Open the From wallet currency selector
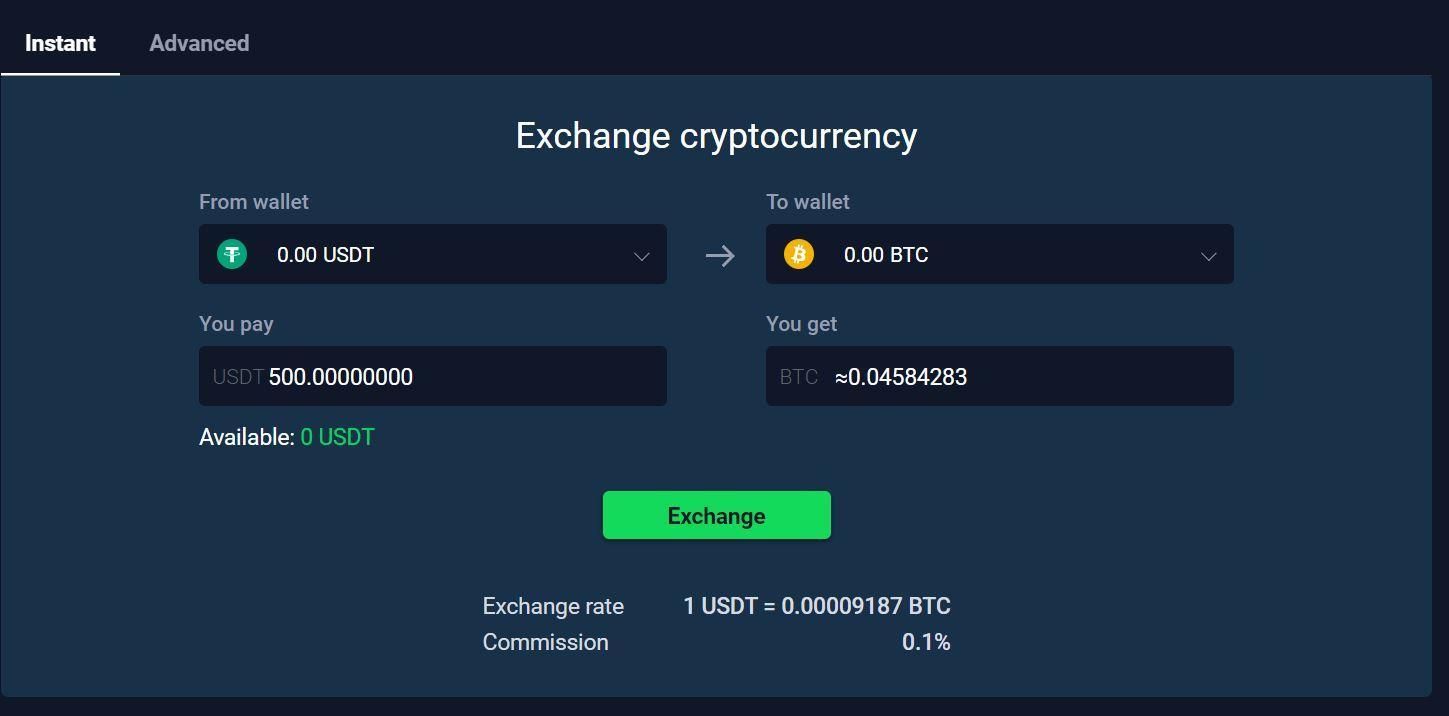Viewport: 1449px width, 716px height. 432,254
